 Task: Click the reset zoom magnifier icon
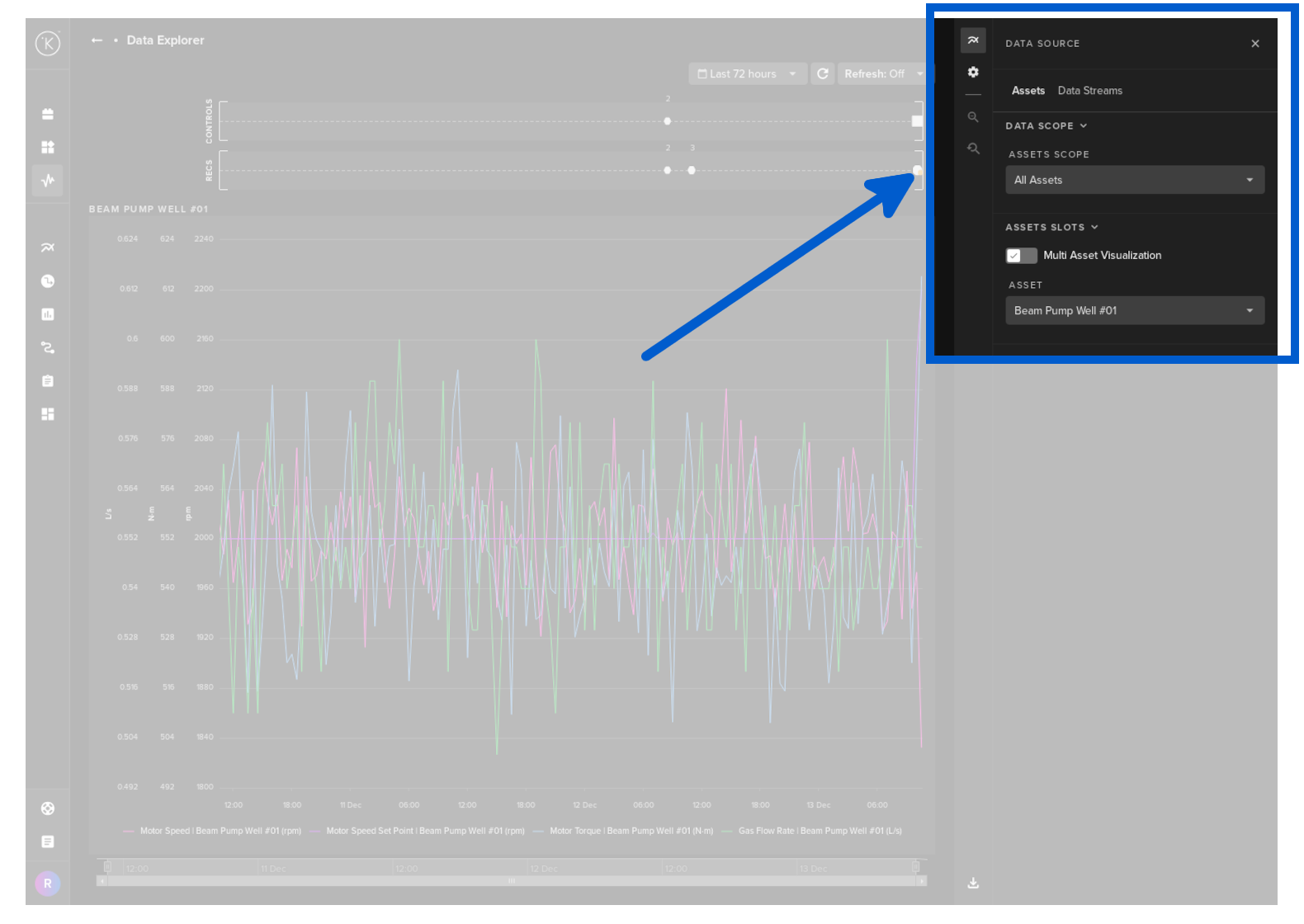973,148
